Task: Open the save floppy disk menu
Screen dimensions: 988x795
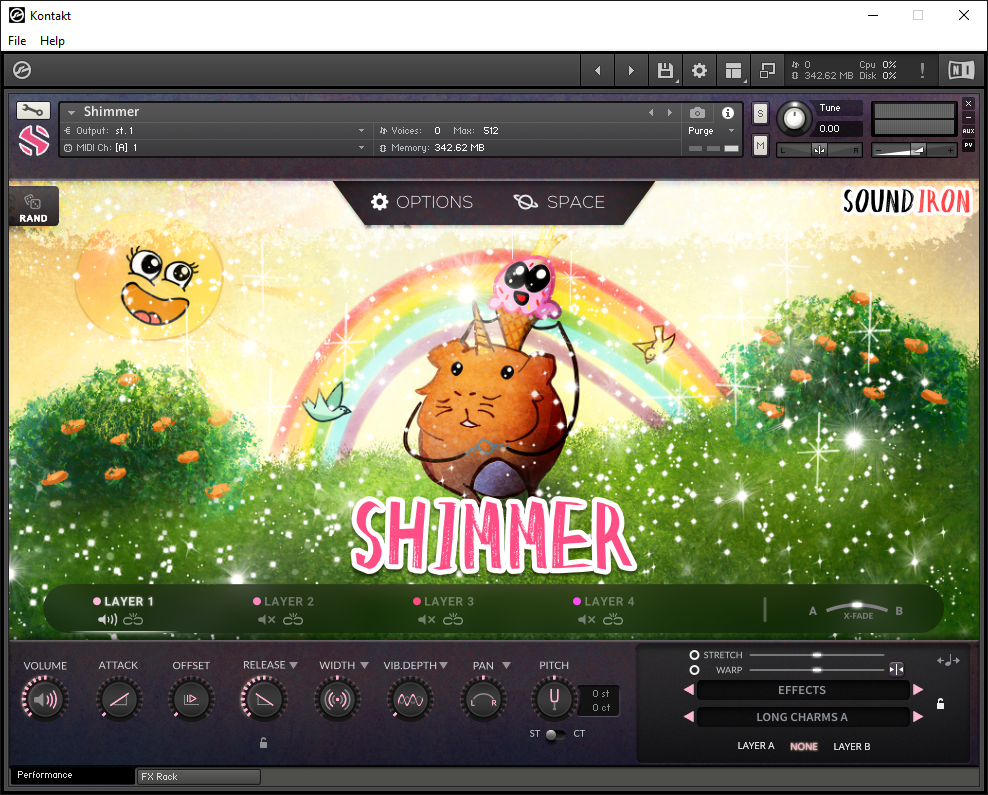Action: pos(665,71)
